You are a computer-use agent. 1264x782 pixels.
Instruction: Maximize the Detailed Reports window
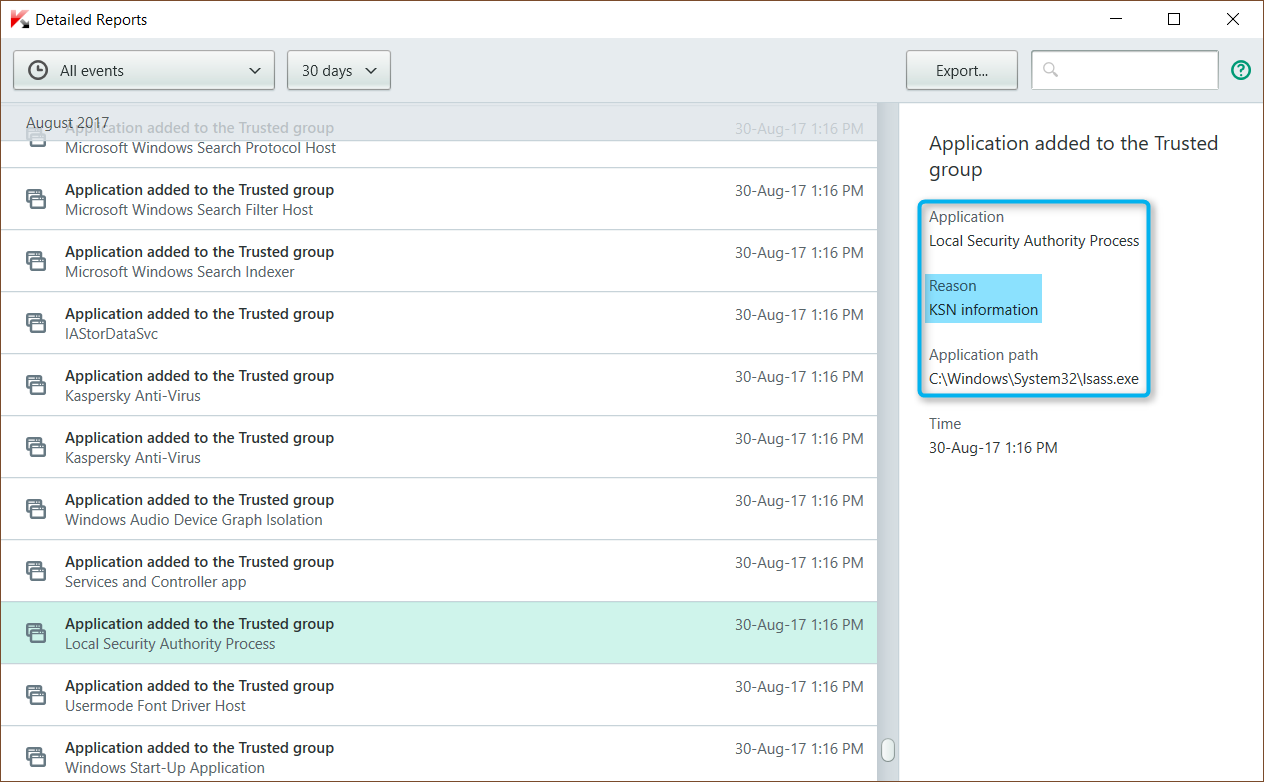[x=1175, y=19]
